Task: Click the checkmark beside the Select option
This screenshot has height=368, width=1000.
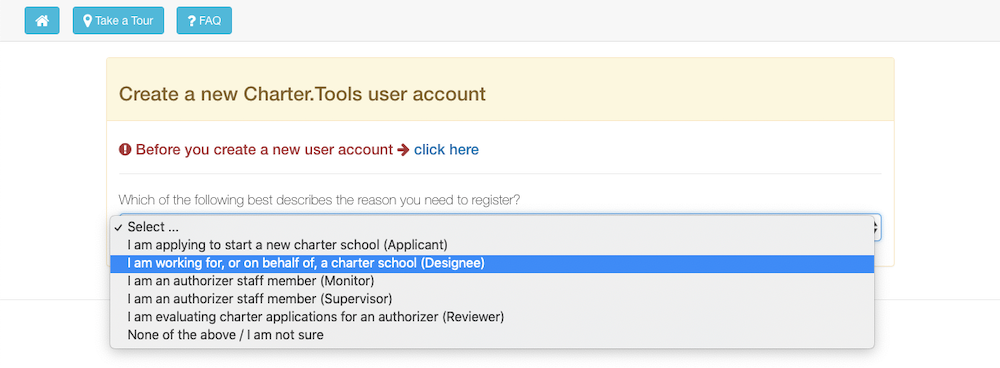Action: tap(119, 227)
